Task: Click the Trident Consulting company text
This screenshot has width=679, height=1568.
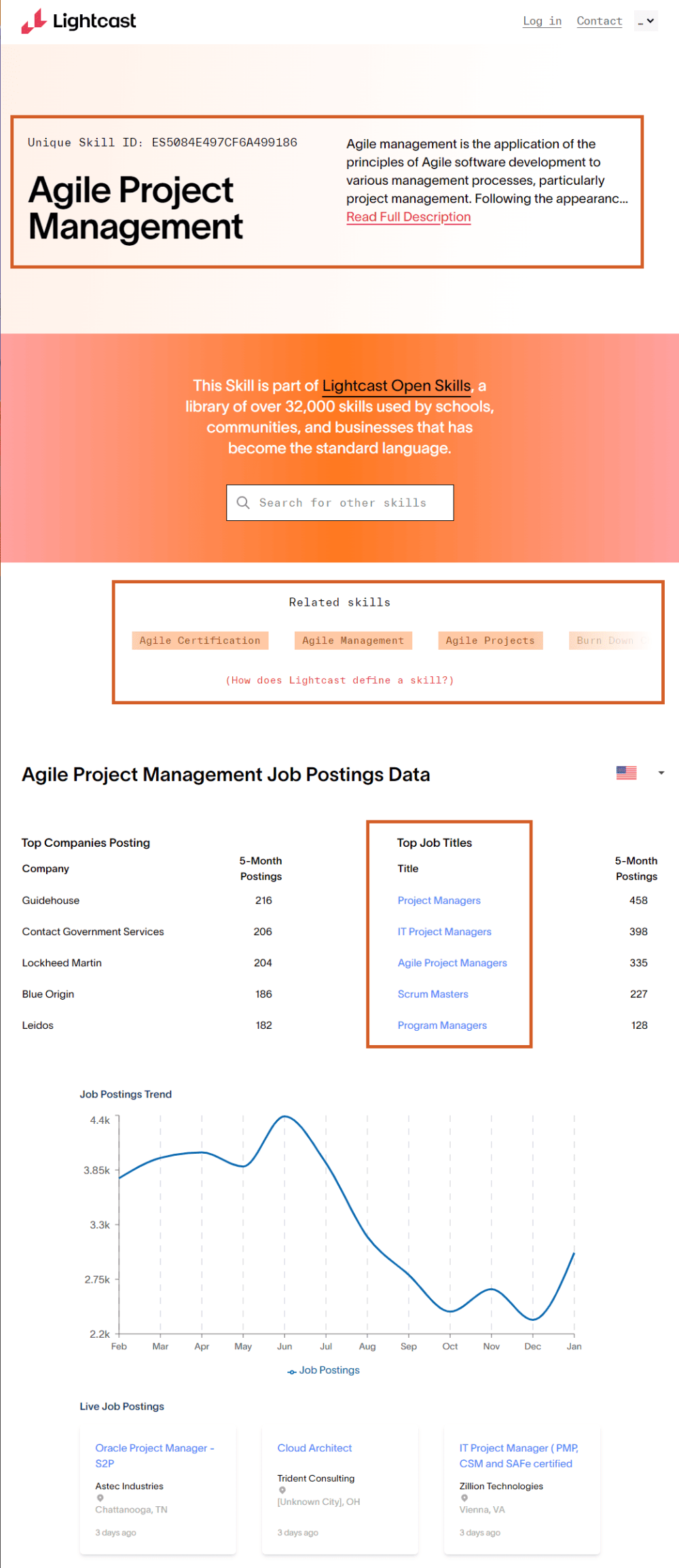Action: point(316,1478)
